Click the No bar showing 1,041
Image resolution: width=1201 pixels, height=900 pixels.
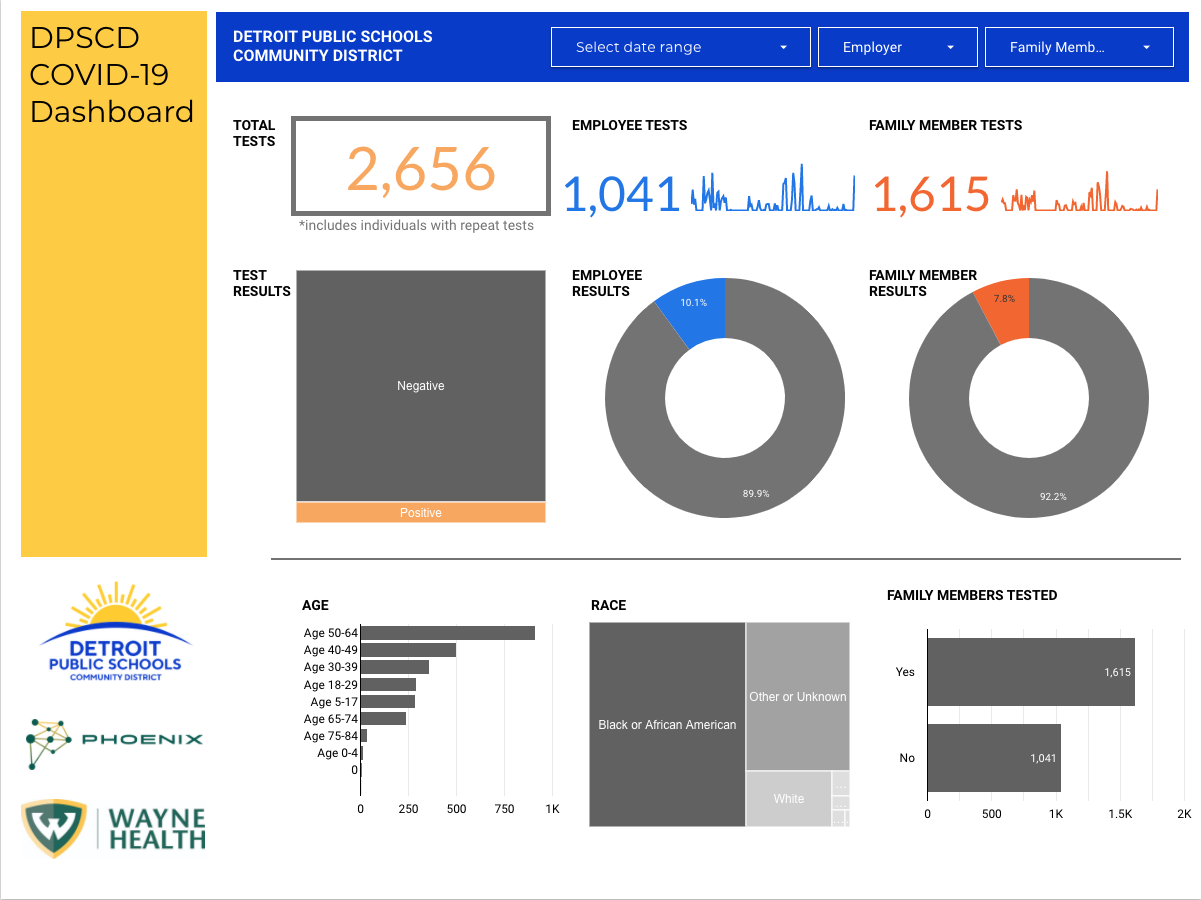(x=993, y=758)
